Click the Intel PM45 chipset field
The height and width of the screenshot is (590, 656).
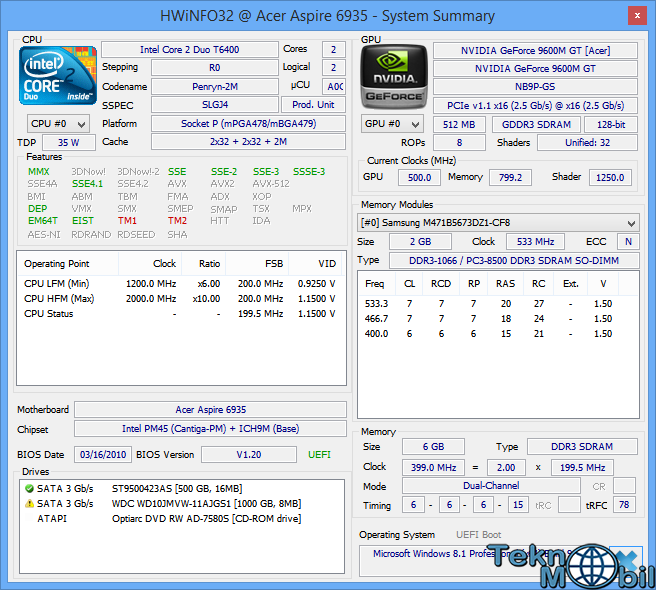click(x=210, y=429)
